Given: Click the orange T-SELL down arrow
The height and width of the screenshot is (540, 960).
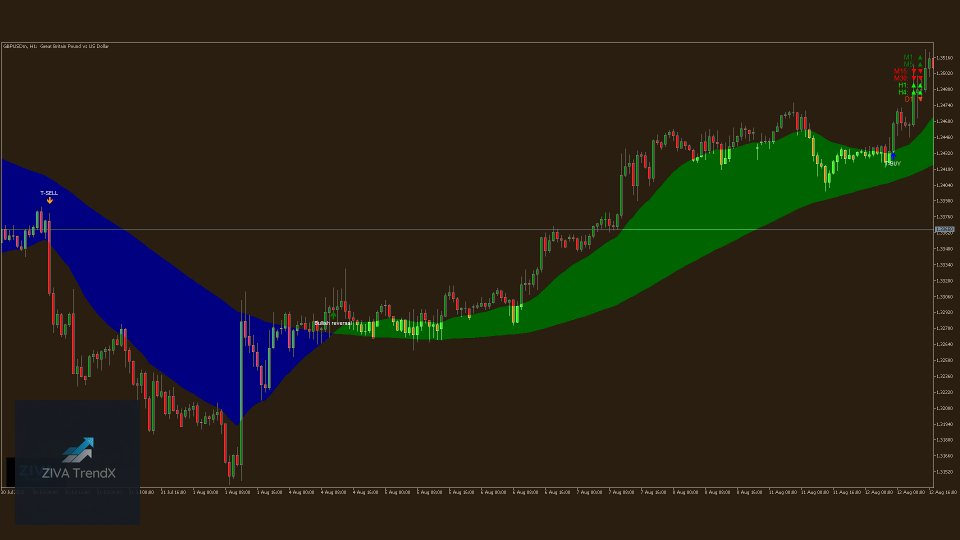Looking at the screenshot, I should click(50, 200).
